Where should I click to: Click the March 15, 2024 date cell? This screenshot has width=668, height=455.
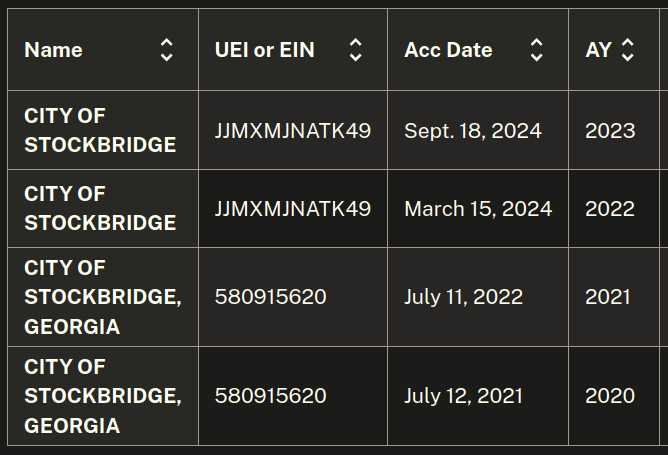pyautogui.click(x=478, y=209)
